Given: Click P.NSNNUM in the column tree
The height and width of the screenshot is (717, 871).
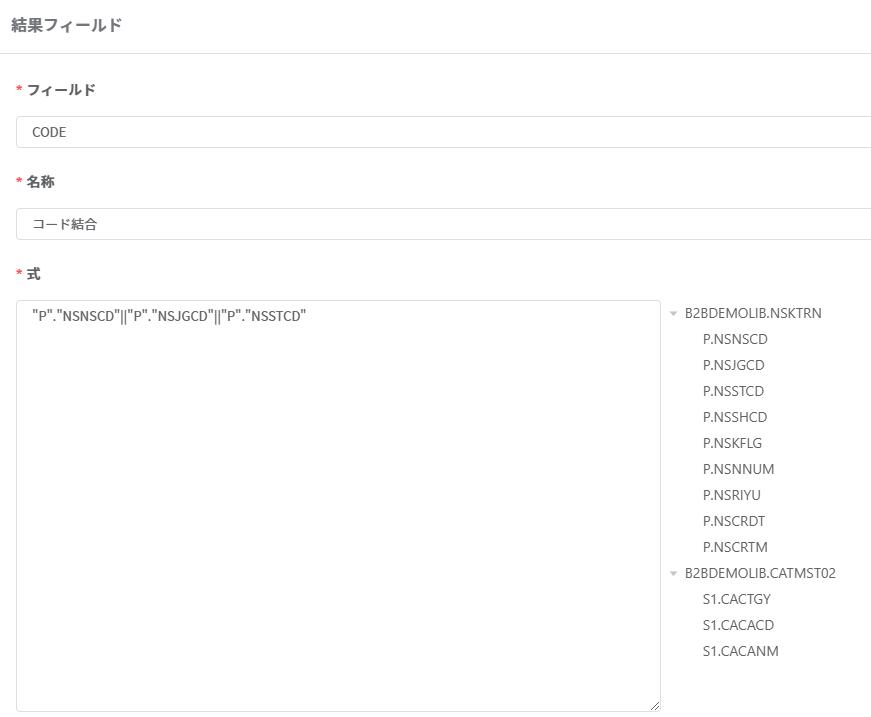Looking at the screenshot, I should 738,469.
